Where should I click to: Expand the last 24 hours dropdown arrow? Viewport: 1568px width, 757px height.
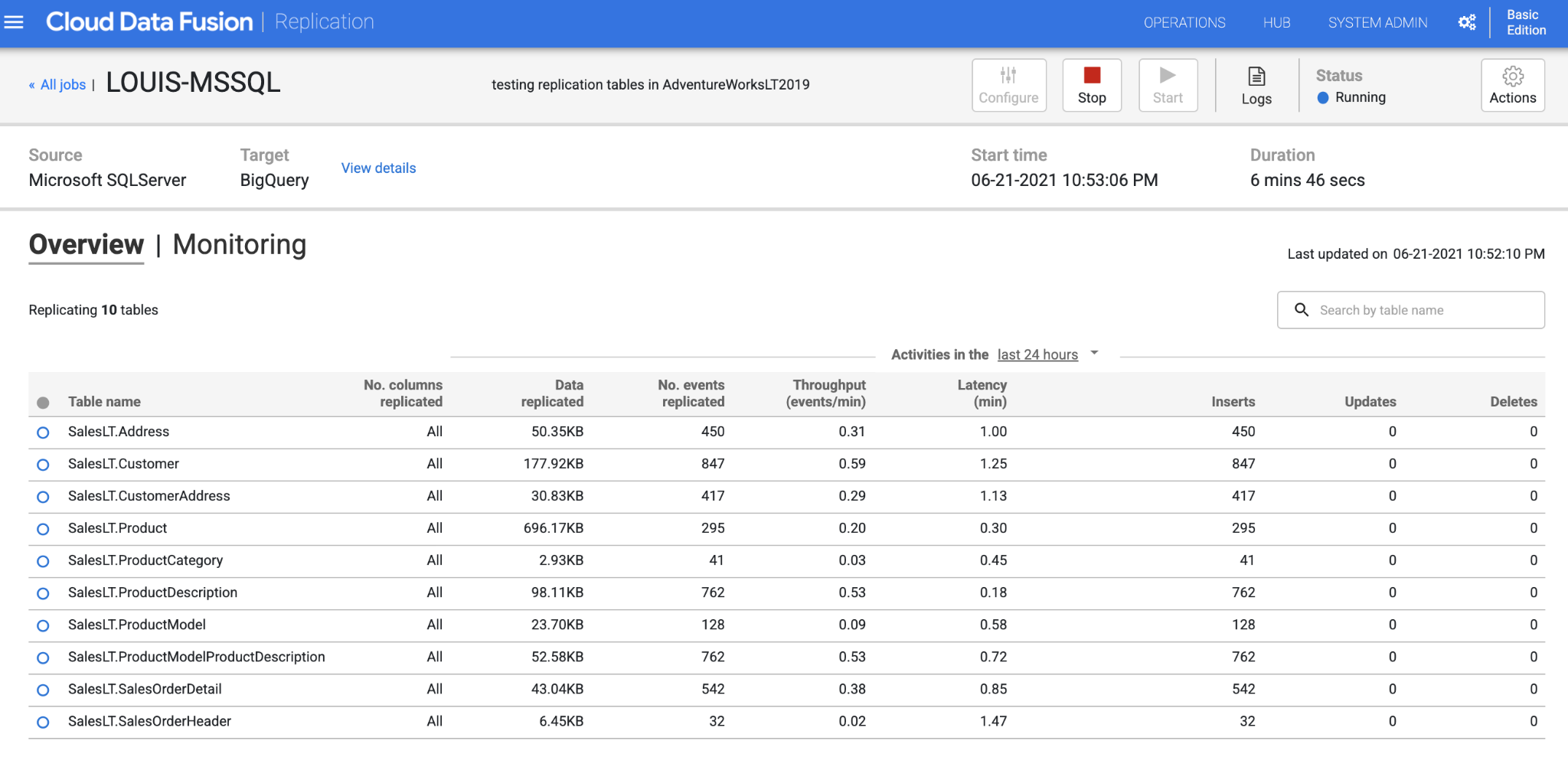pos(1094,353)
